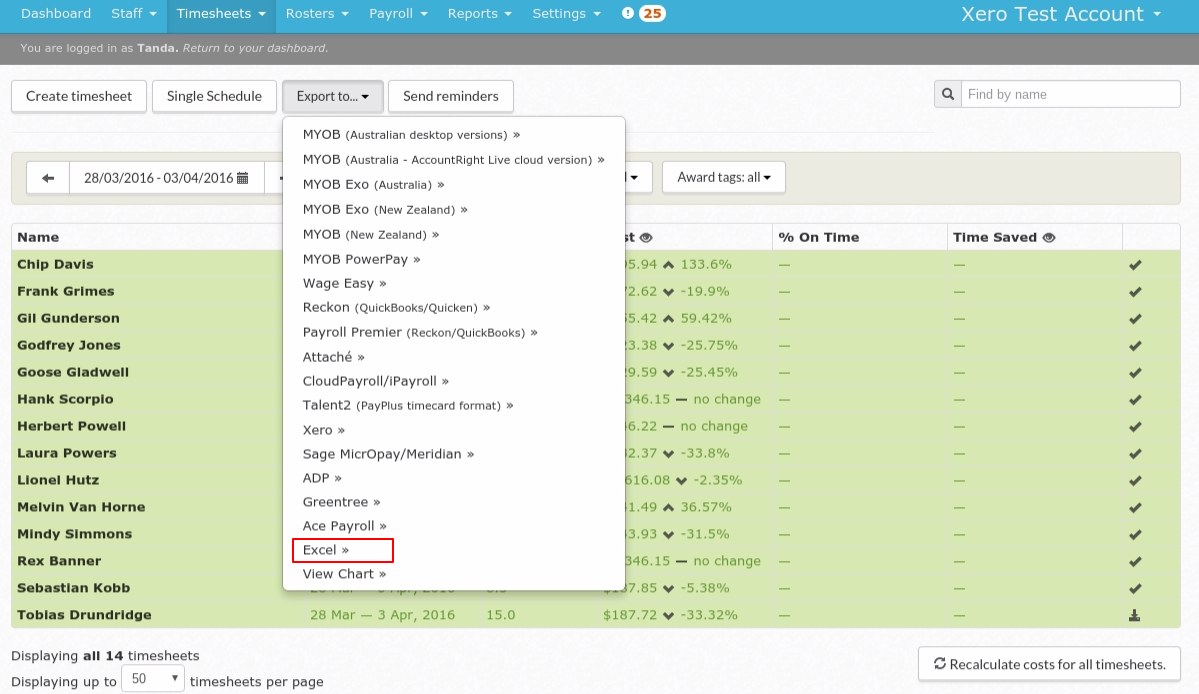Choose Xero export option

(323, 430)
